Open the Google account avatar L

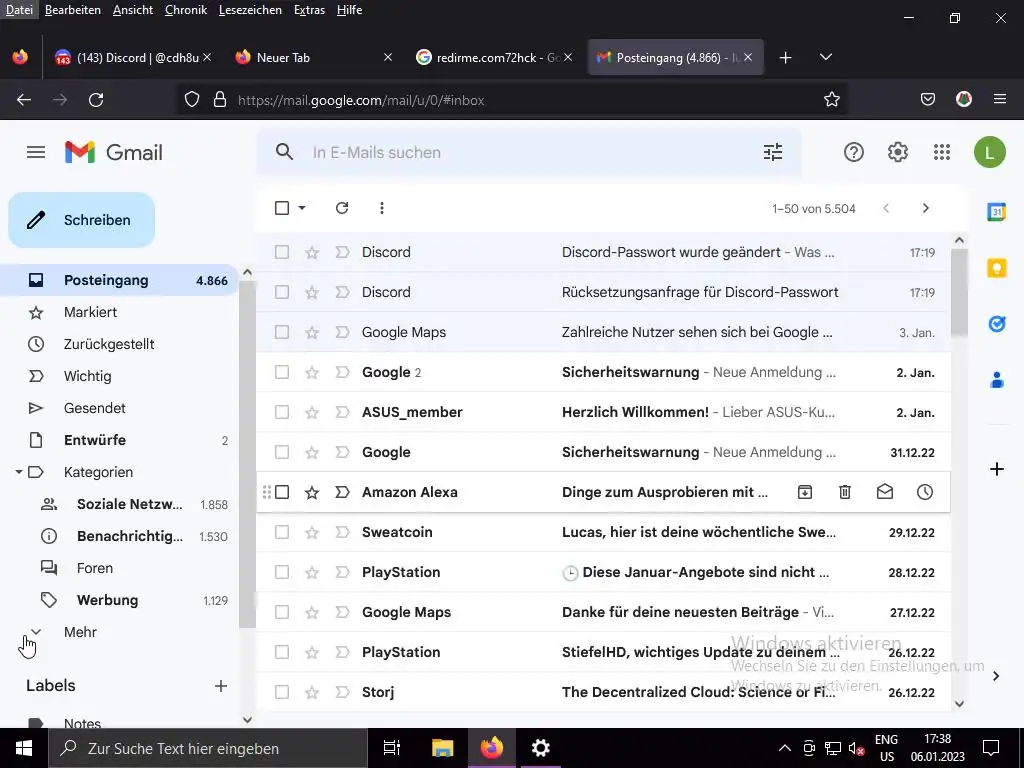989,152
